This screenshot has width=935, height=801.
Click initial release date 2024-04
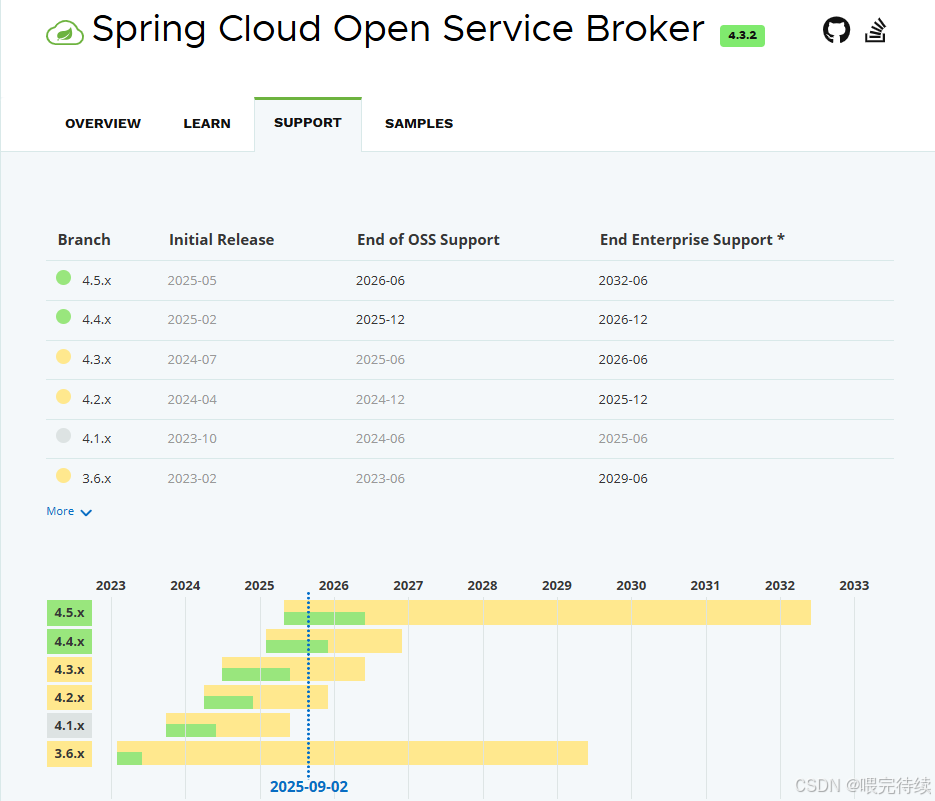coord(192,400)
